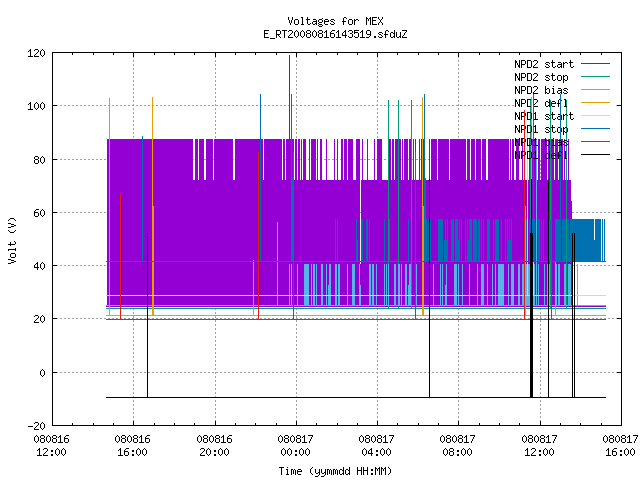Click the dark blue NPD1 stop legend line
640x480 pixels.
(595, 129)
